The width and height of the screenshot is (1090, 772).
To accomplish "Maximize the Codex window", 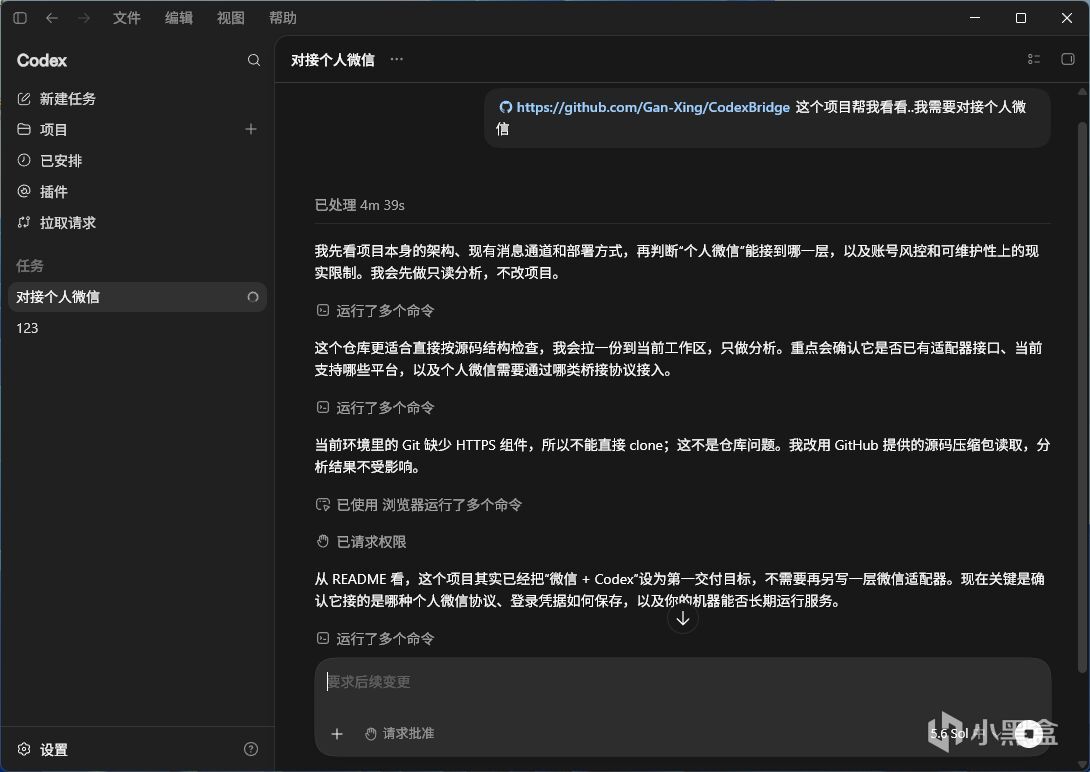I will pyautogui.click(x=1020, y=18).
